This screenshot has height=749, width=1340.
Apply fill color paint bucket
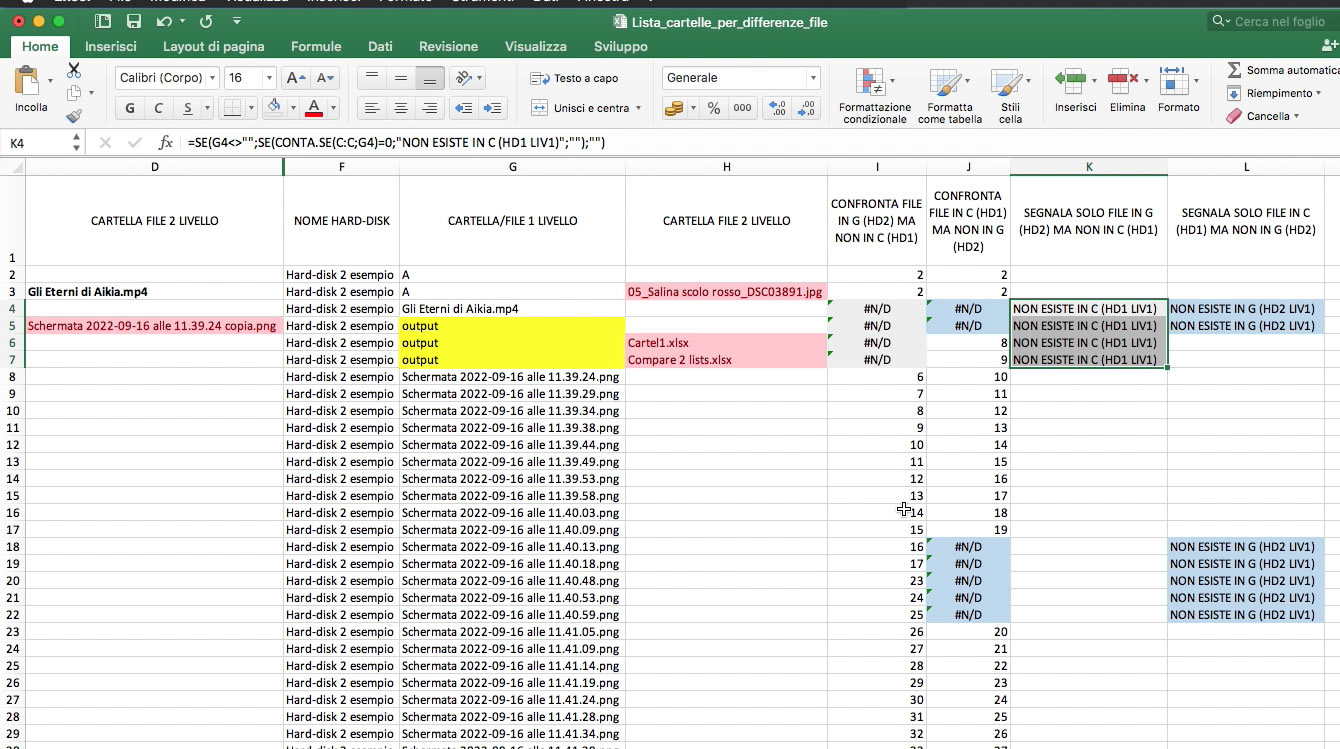[274, 108]
